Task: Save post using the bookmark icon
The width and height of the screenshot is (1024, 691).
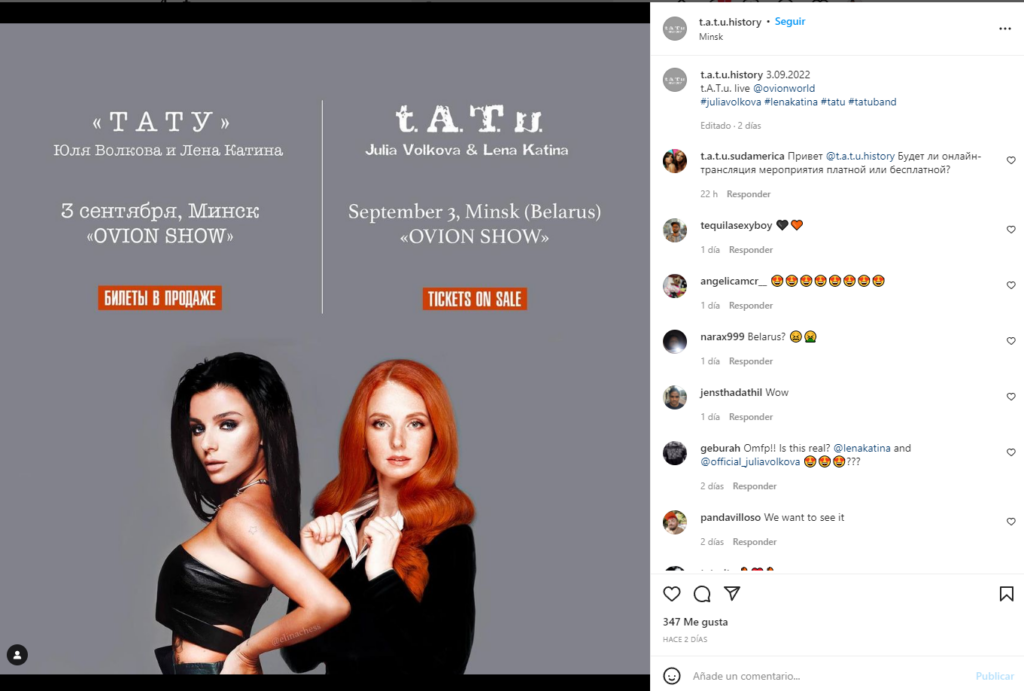Action: tap(1006, 594)
